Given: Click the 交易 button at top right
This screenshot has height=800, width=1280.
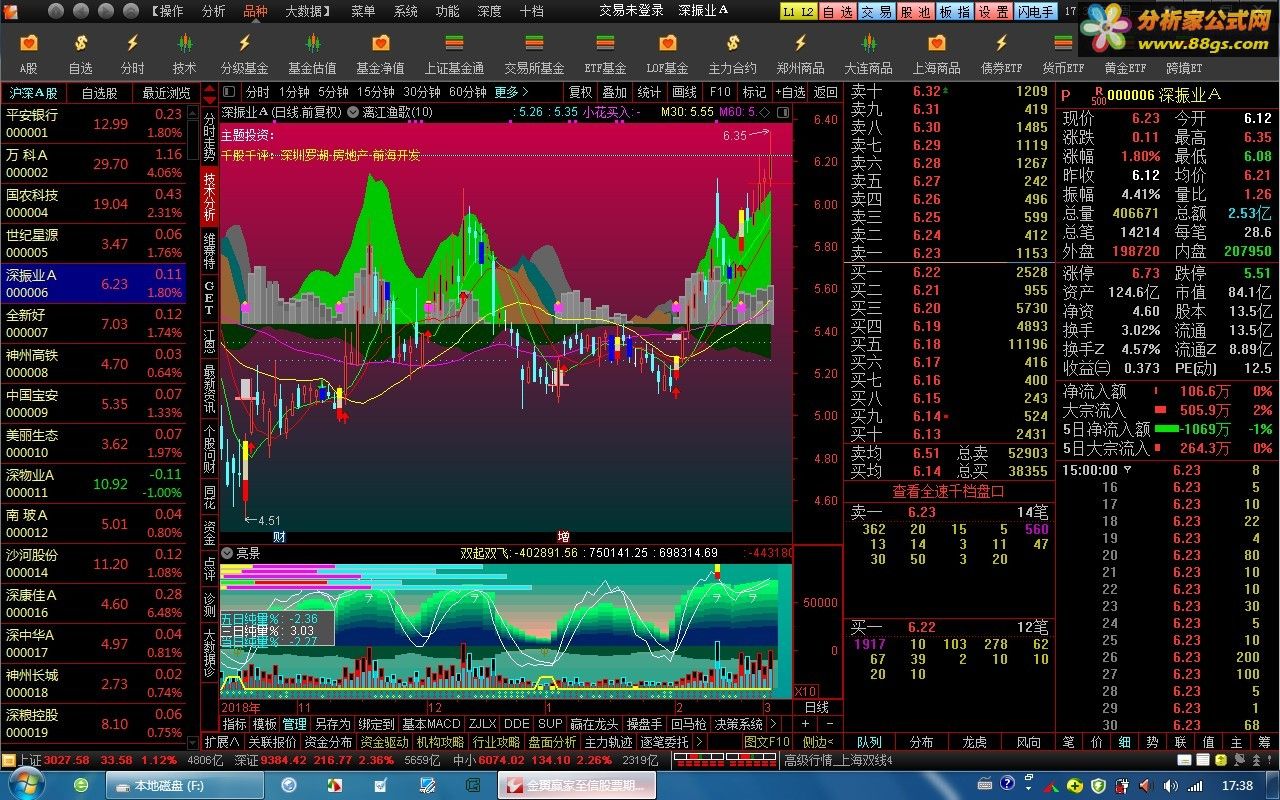Looking at the screenshot, I should click(876, 11).
